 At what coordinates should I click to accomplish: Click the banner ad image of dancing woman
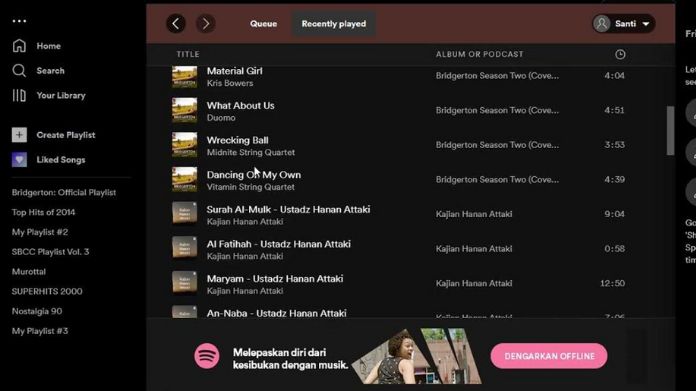tap(416, 356)
